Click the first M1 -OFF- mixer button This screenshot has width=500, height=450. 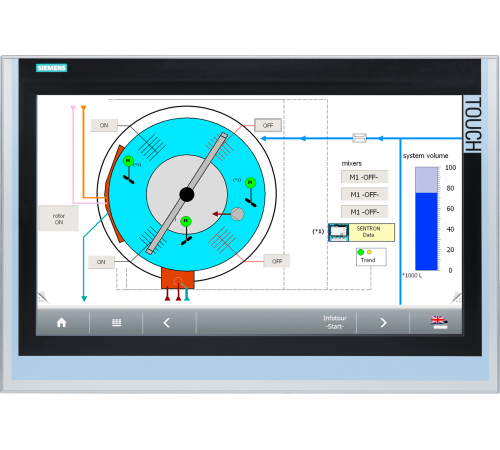click(364, 177)
